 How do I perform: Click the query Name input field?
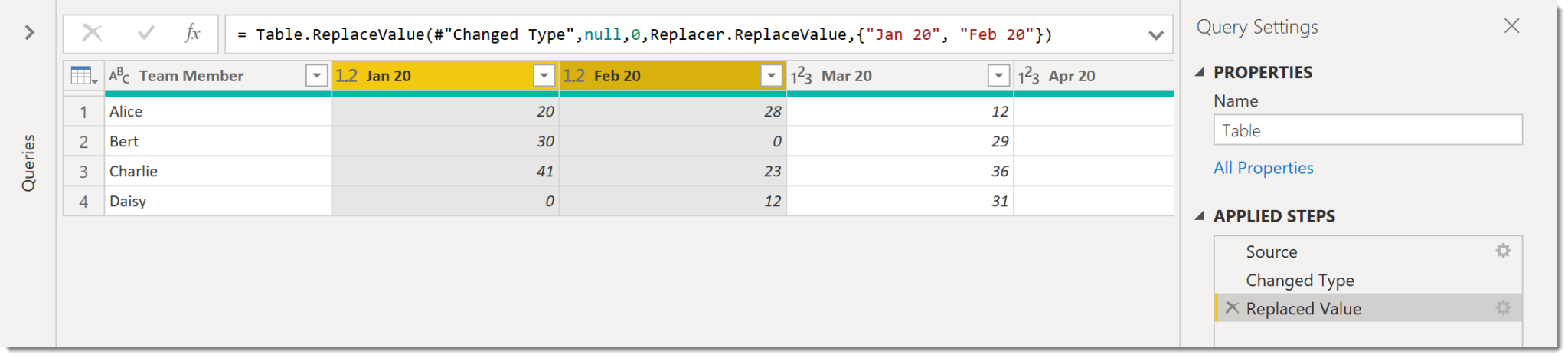1367,130
